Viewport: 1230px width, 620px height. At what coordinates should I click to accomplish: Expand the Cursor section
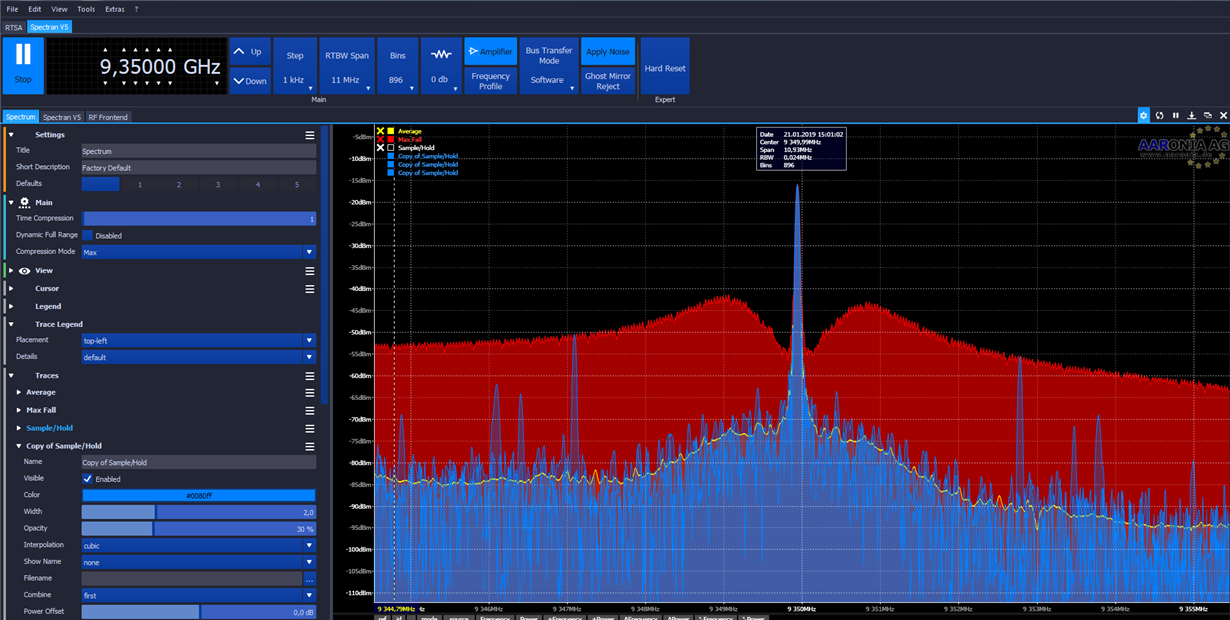47,289
